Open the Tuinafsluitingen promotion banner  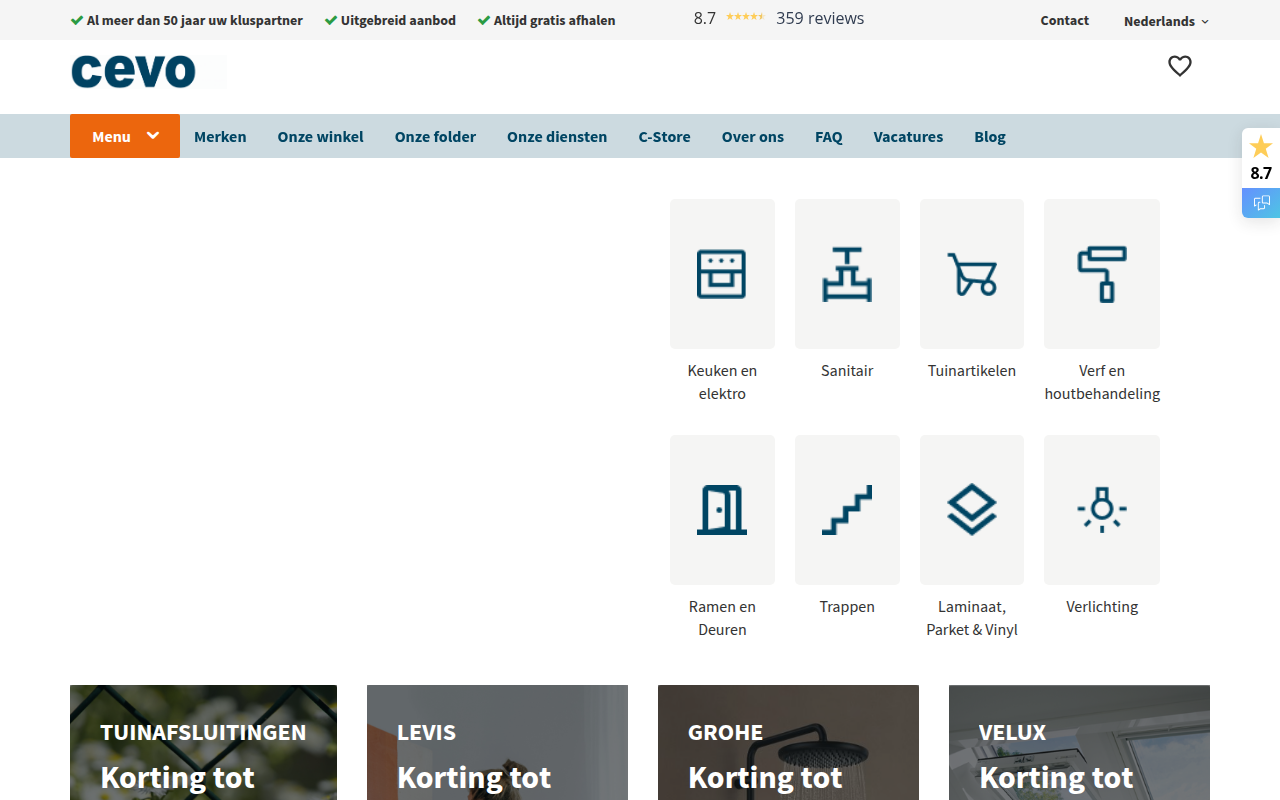point(203,742)
